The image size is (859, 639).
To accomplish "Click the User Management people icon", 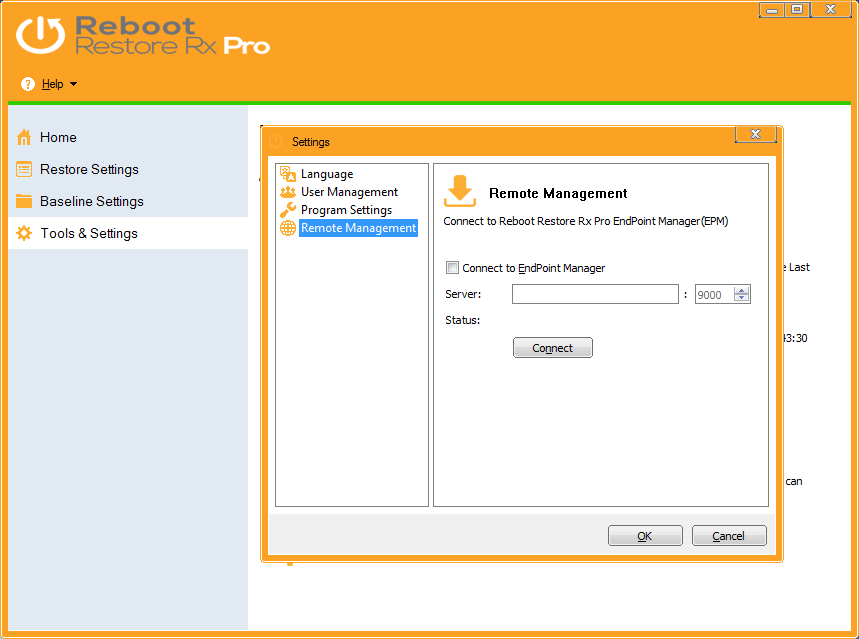I will (x=288, y=192).
